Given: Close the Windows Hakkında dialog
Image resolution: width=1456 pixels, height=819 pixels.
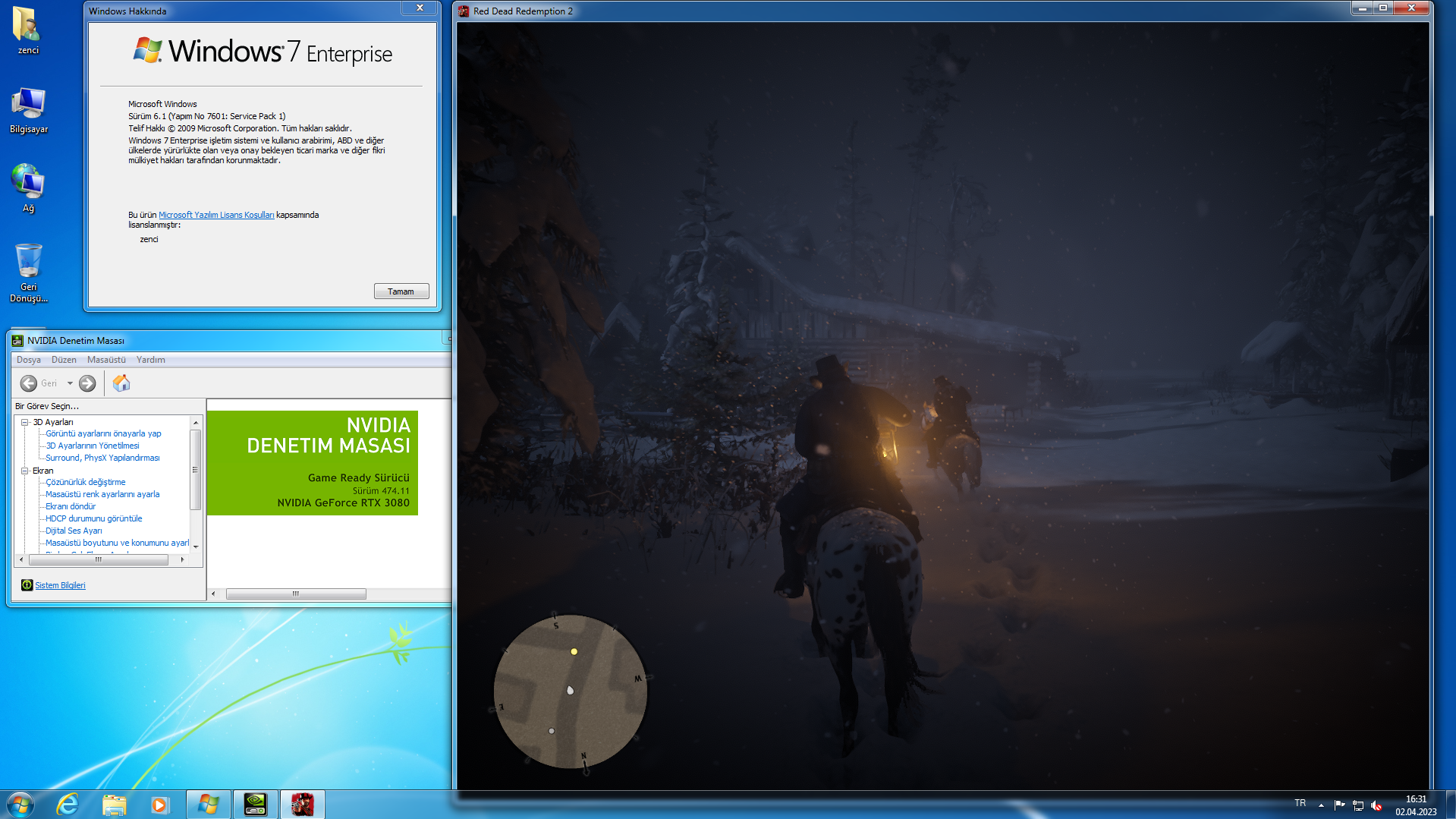Looking at the screenshot, I should (x=420, y=8).
